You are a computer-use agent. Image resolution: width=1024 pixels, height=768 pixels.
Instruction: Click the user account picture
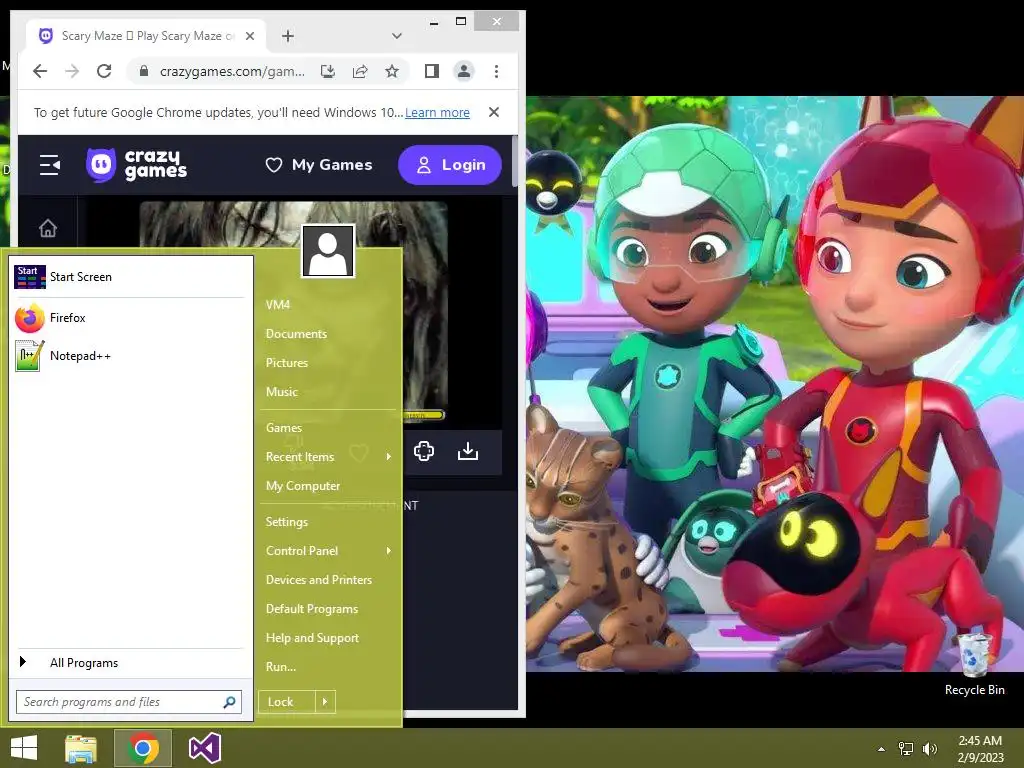328,251
